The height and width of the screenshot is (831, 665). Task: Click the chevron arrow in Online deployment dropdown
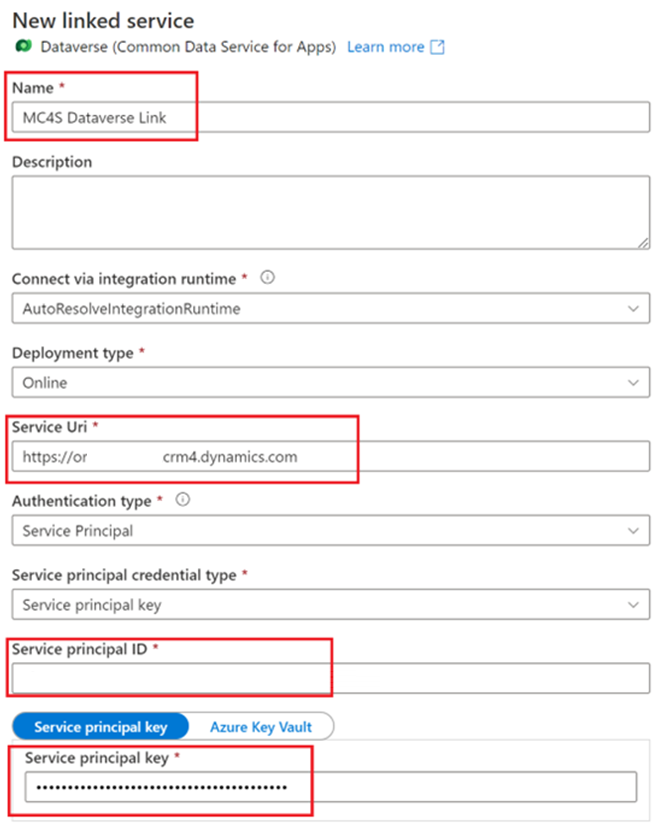pyautogui.click(x=633, y=383)
